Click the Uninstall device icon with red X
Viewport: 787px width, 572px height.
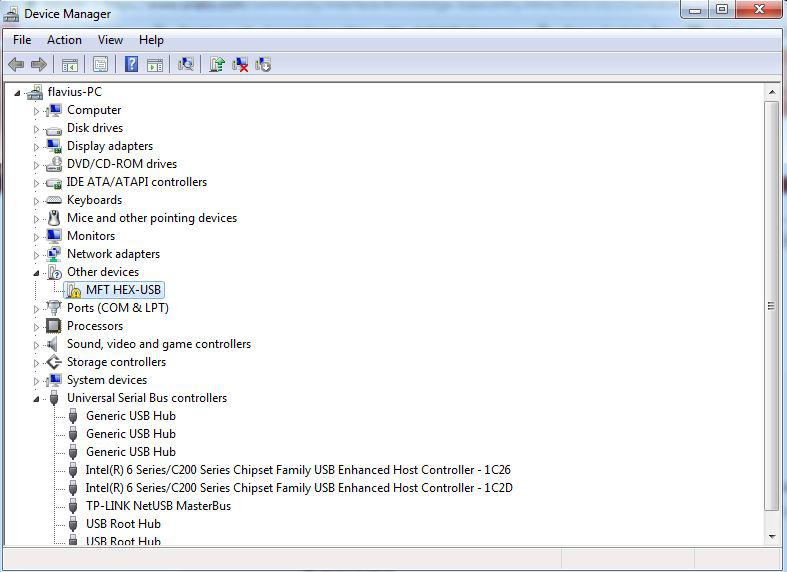pos(240,65)
